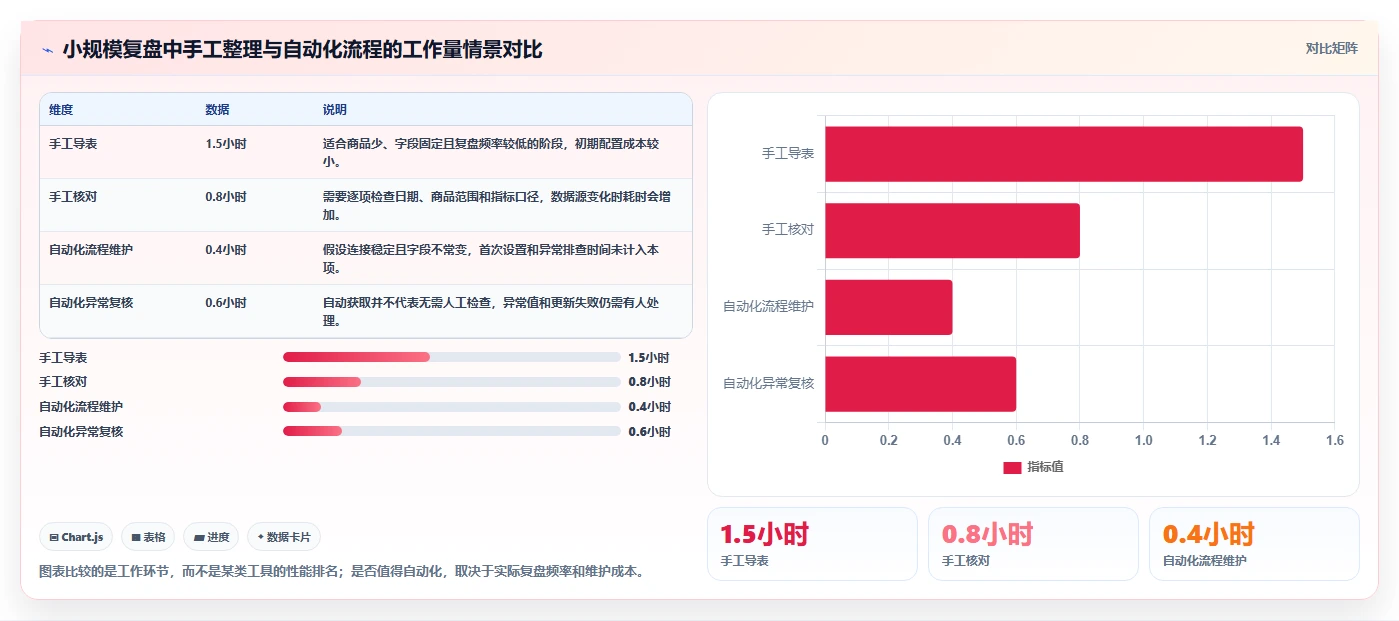This screenshot has height=621, width=1399.
Task: Click the 1.6 x-axis tick label
Action: click(1334, 440)
